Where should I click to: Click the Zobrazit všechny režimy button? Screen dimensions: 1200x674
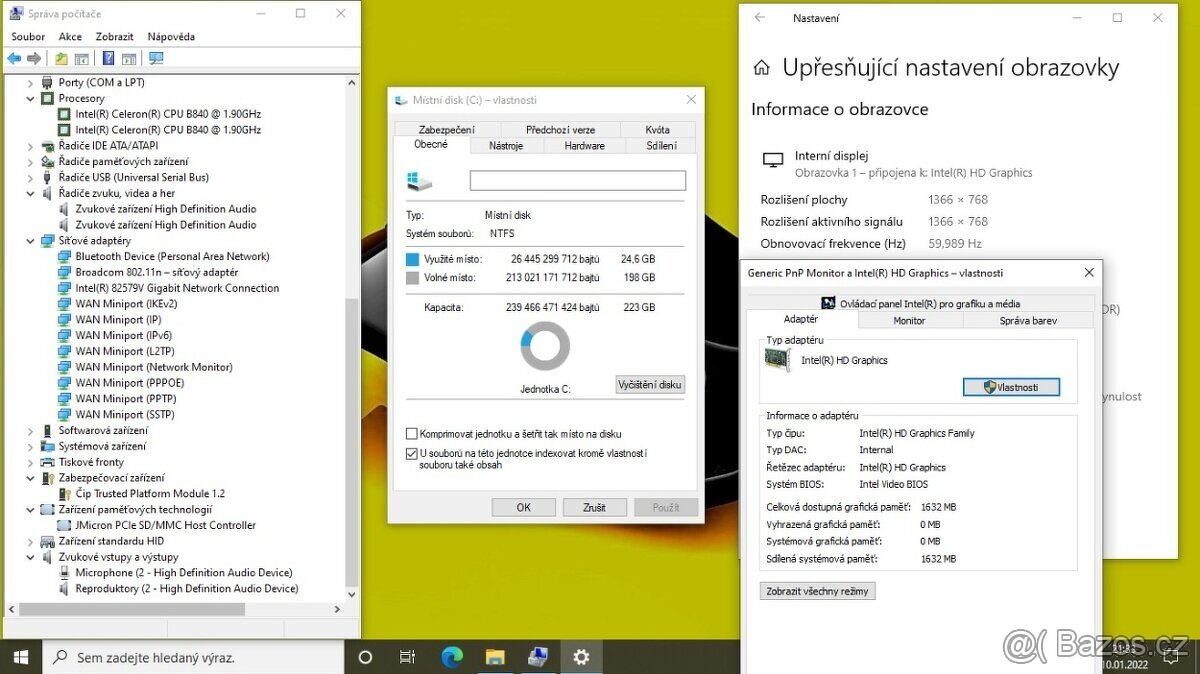coord(817,590)
